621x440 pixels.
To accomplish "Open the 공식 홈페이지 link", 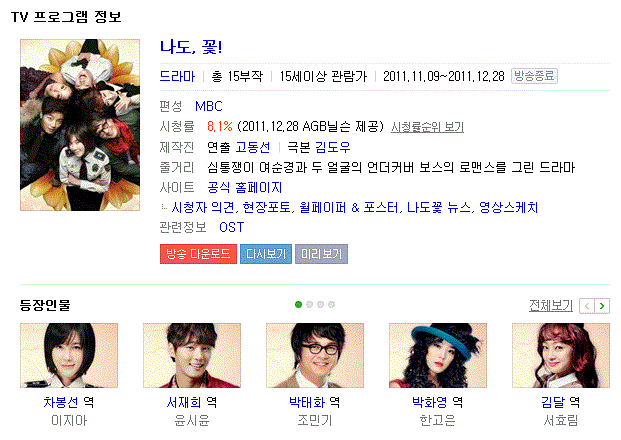I will tap(244, 187).
